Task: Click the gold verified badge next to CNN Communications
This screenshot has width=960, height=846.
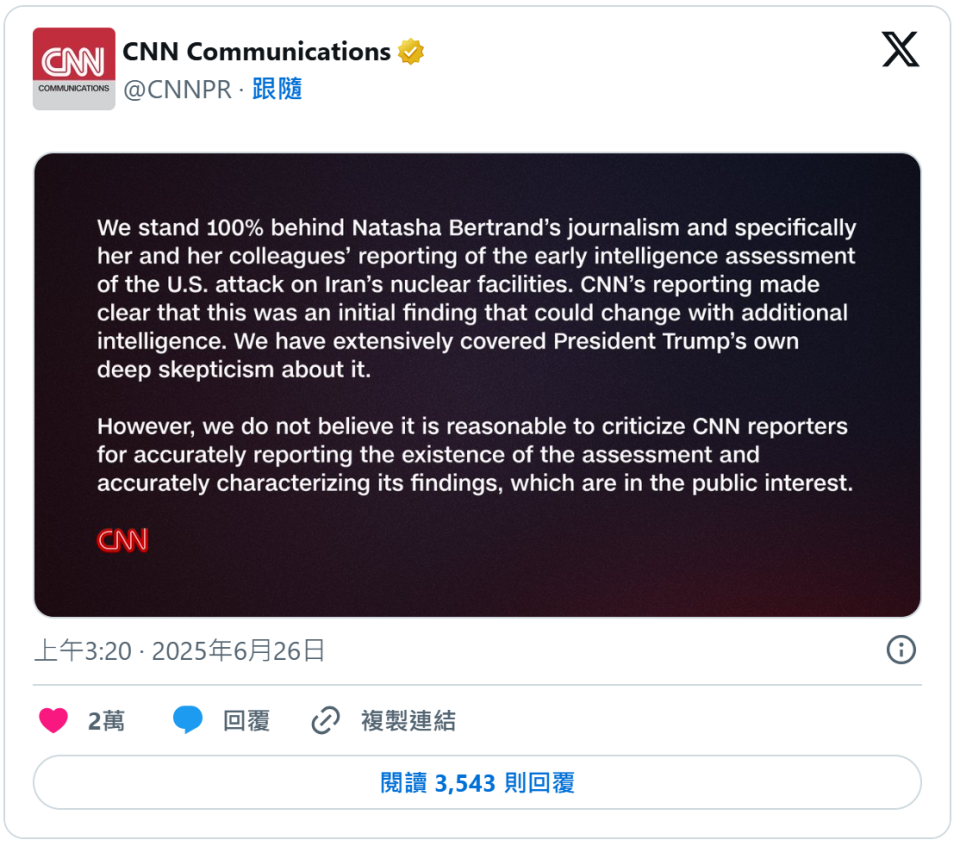Action: [411, 50]
